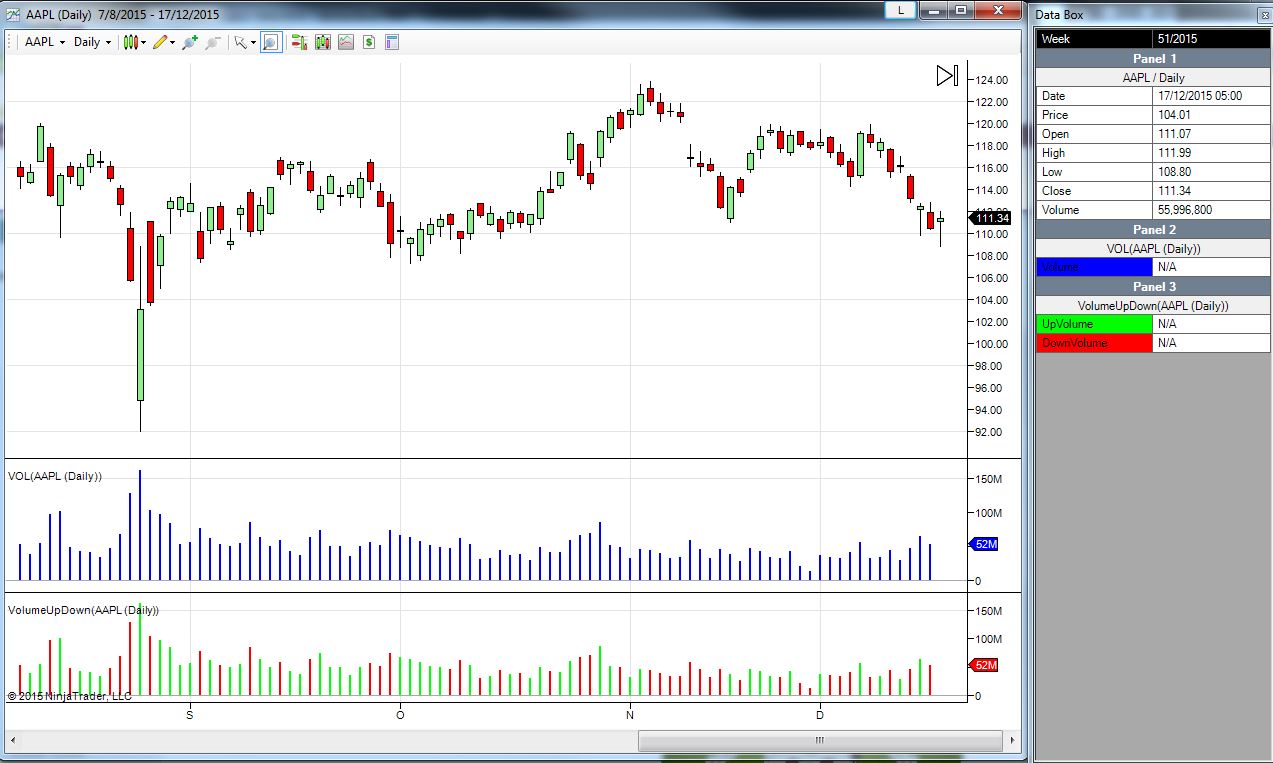Click the candlestick chart style icon
Image resolution: width=1273 pixels, height=763 pixels.
point(130,42)
